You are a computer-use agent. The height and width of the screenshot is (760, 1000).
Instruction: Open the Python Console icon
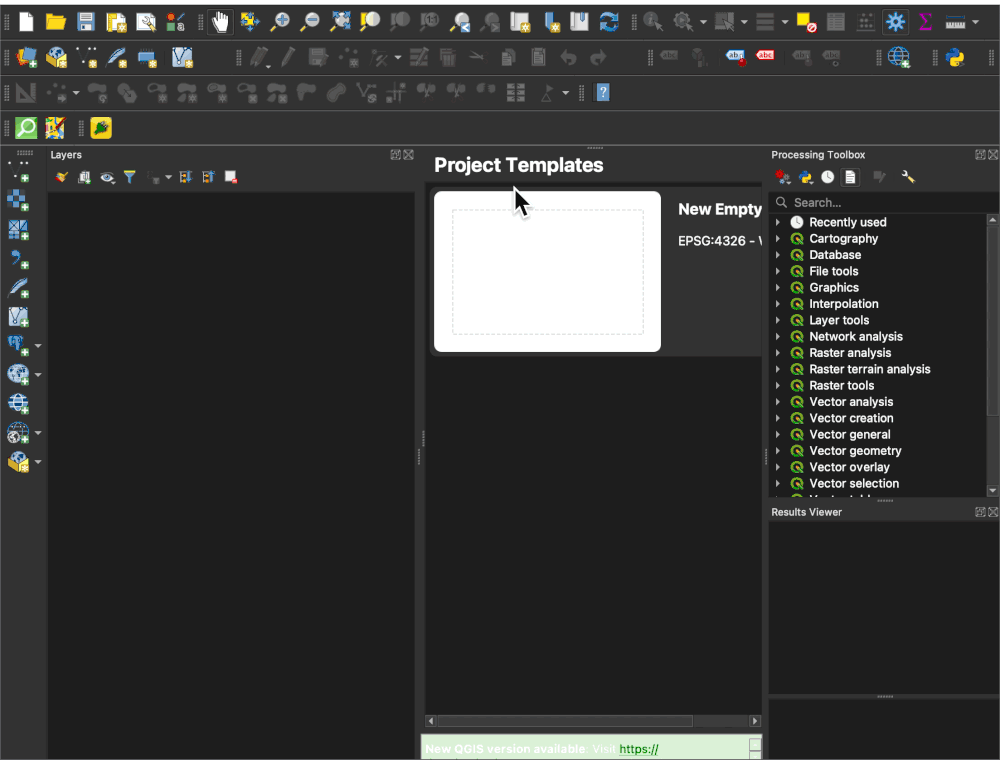955,57
